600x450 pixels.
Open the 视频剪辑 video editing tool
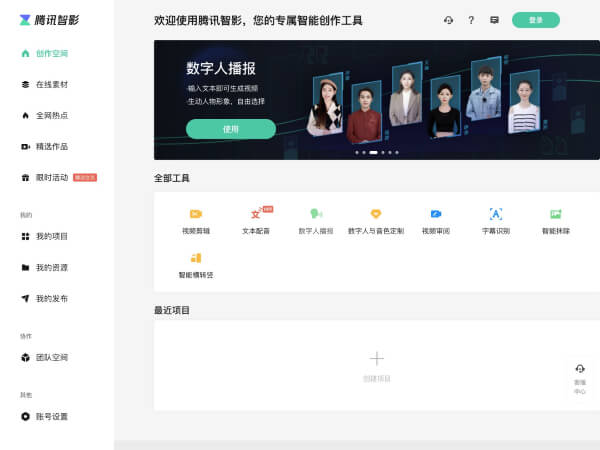pos(196,220)
